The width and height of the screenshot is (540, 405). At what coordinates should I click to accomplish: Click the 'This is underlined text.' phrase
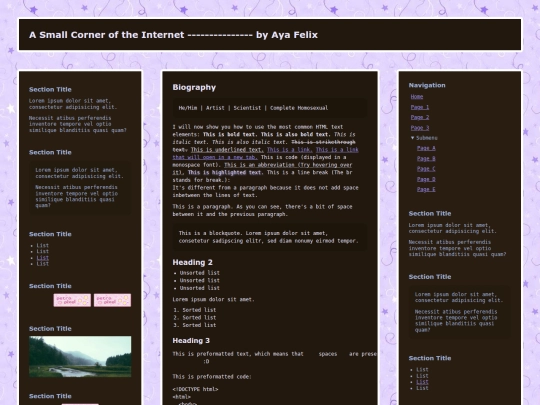point(227,149)
